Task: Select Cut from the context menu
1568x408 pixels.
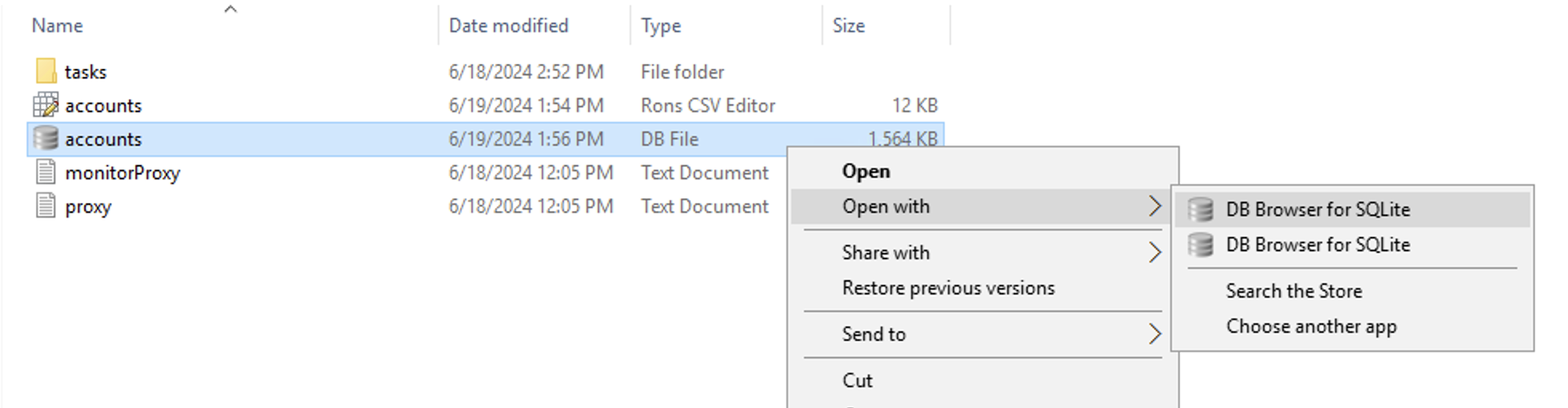Action: (x=857, y=381)
